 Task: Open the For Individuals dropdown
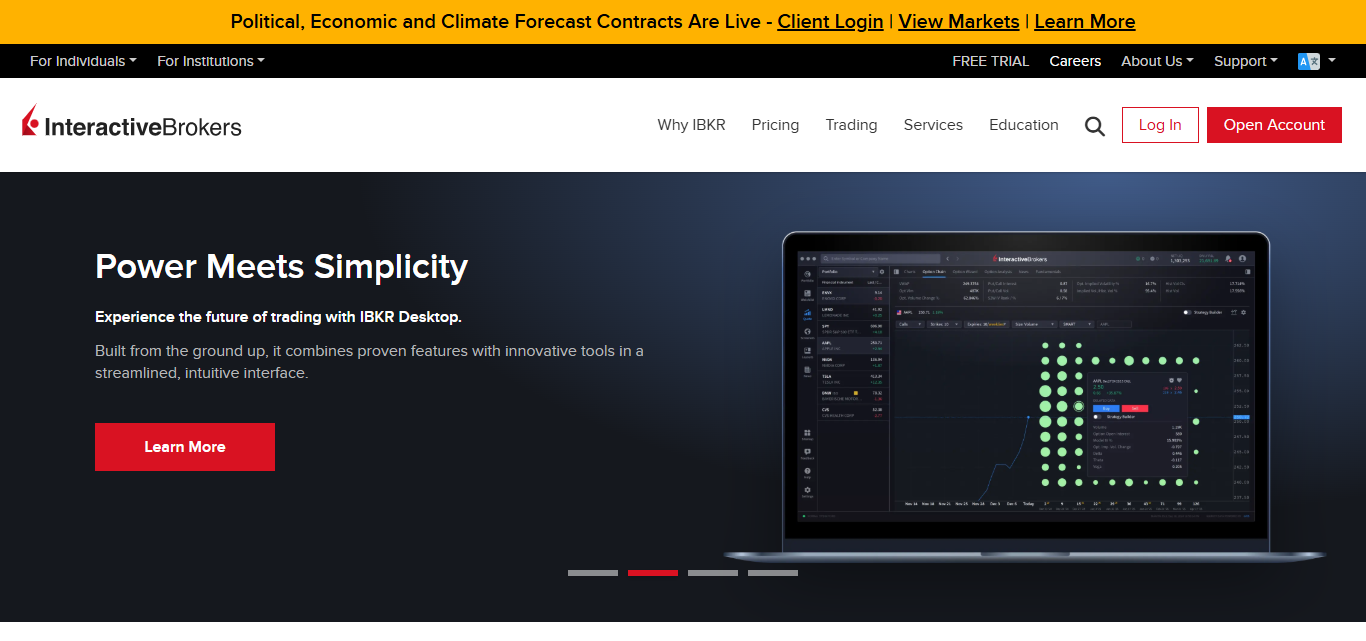[83, 61]
